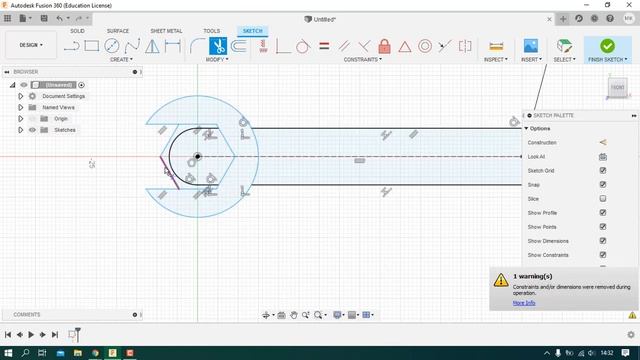The height and width of the screenshot is (360, 640).
Task: Select the Untitled document tab
Action: (x=320, y=19)
